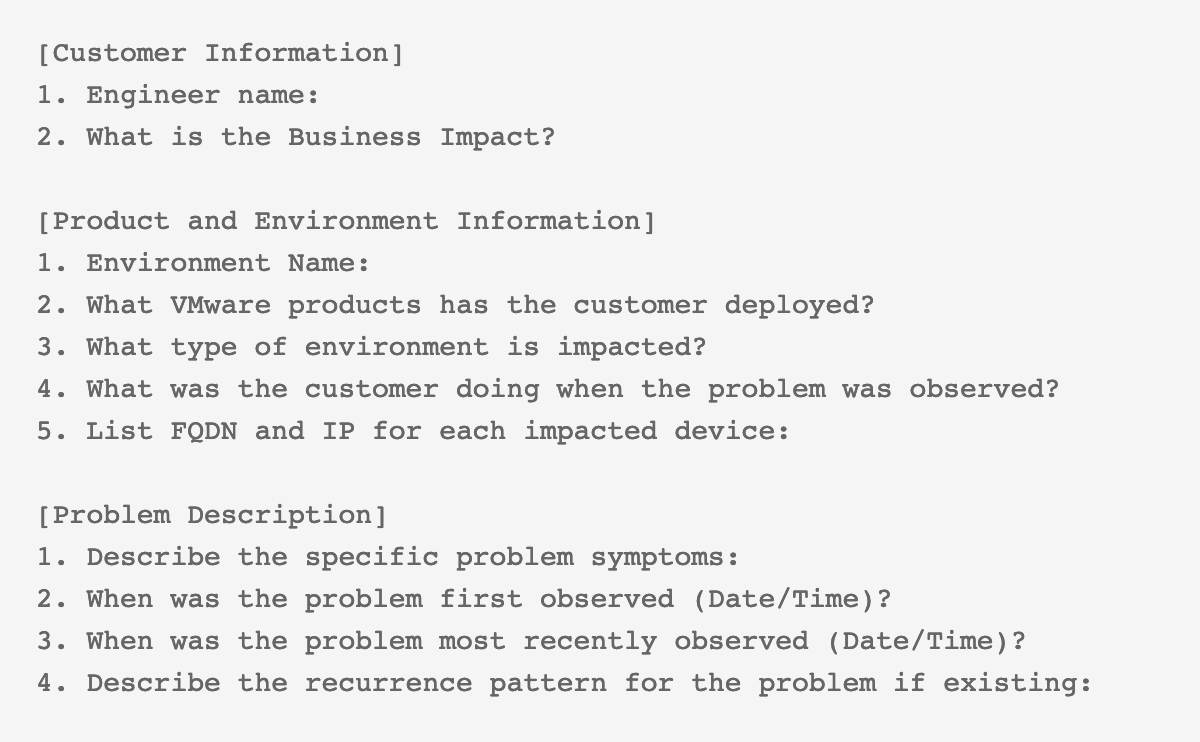The height and width of the screenshot is (742, 1200).
Task: Click the Business Impact question line
Action: [x=296, y=137]
